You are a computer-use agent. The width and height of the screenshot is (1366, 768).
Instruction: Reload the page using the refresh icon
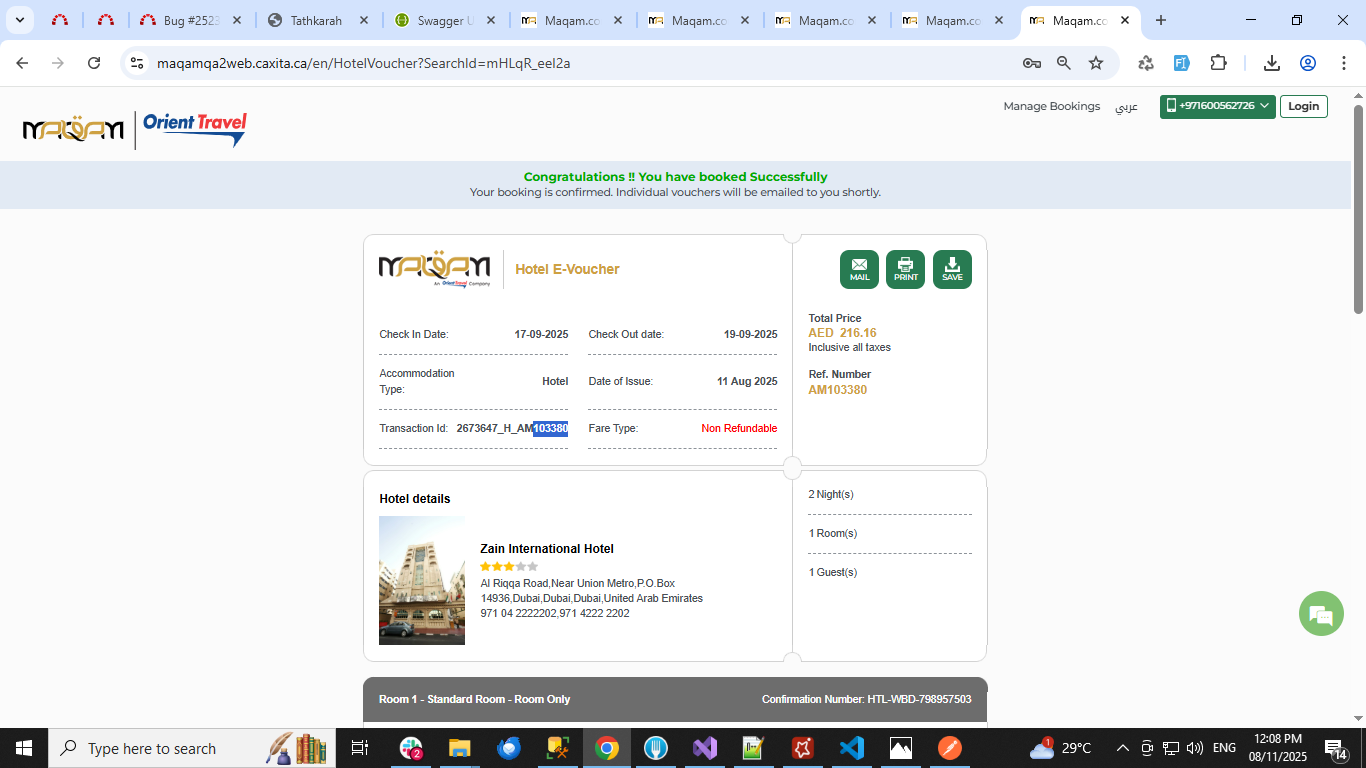click(94, 63)
